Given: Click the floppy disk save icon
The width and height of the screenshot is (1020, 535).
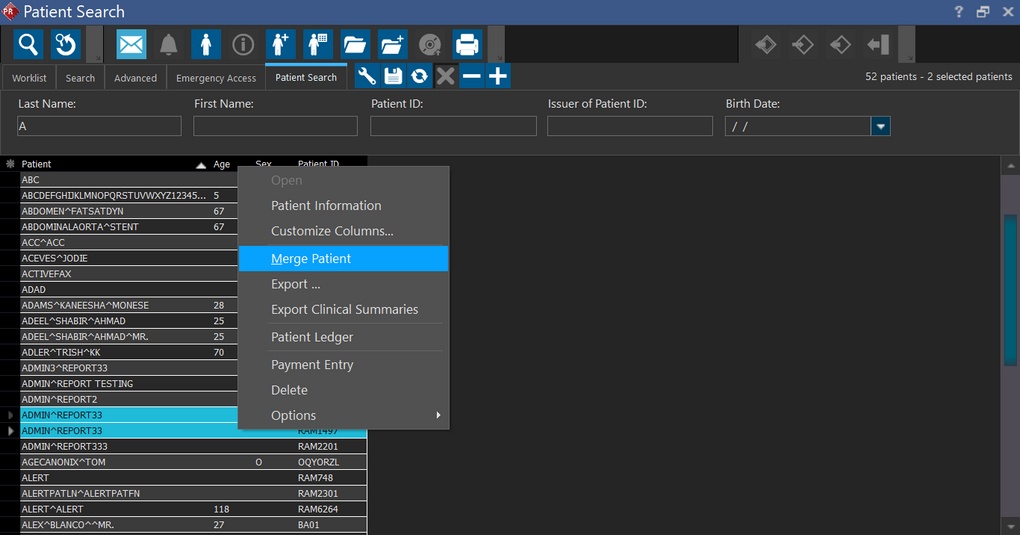Looking at the screenshot, I should [393, 76].
